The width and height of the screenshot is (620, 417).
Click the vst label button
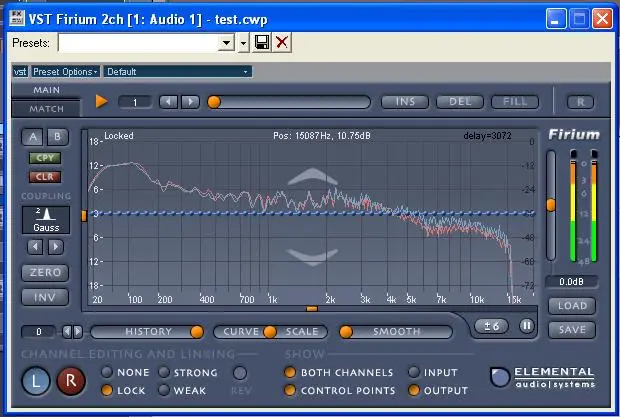coord(20,72)
